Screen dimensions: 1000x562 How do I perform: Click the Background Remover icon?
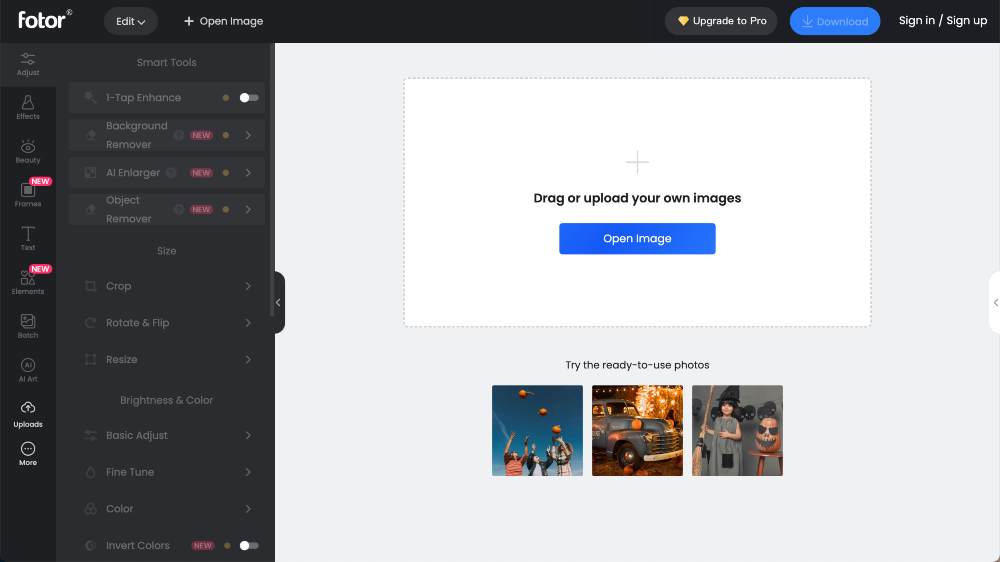click(x=91, y=135)
